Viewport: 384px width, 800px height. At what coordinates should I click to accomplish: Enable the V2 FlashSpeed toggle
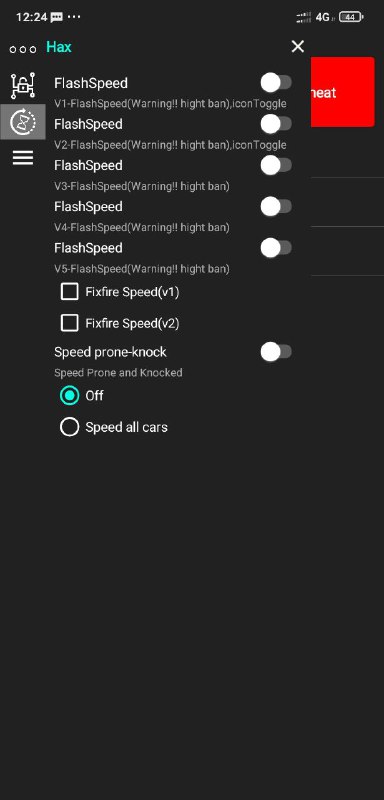(x=276, y=123)
